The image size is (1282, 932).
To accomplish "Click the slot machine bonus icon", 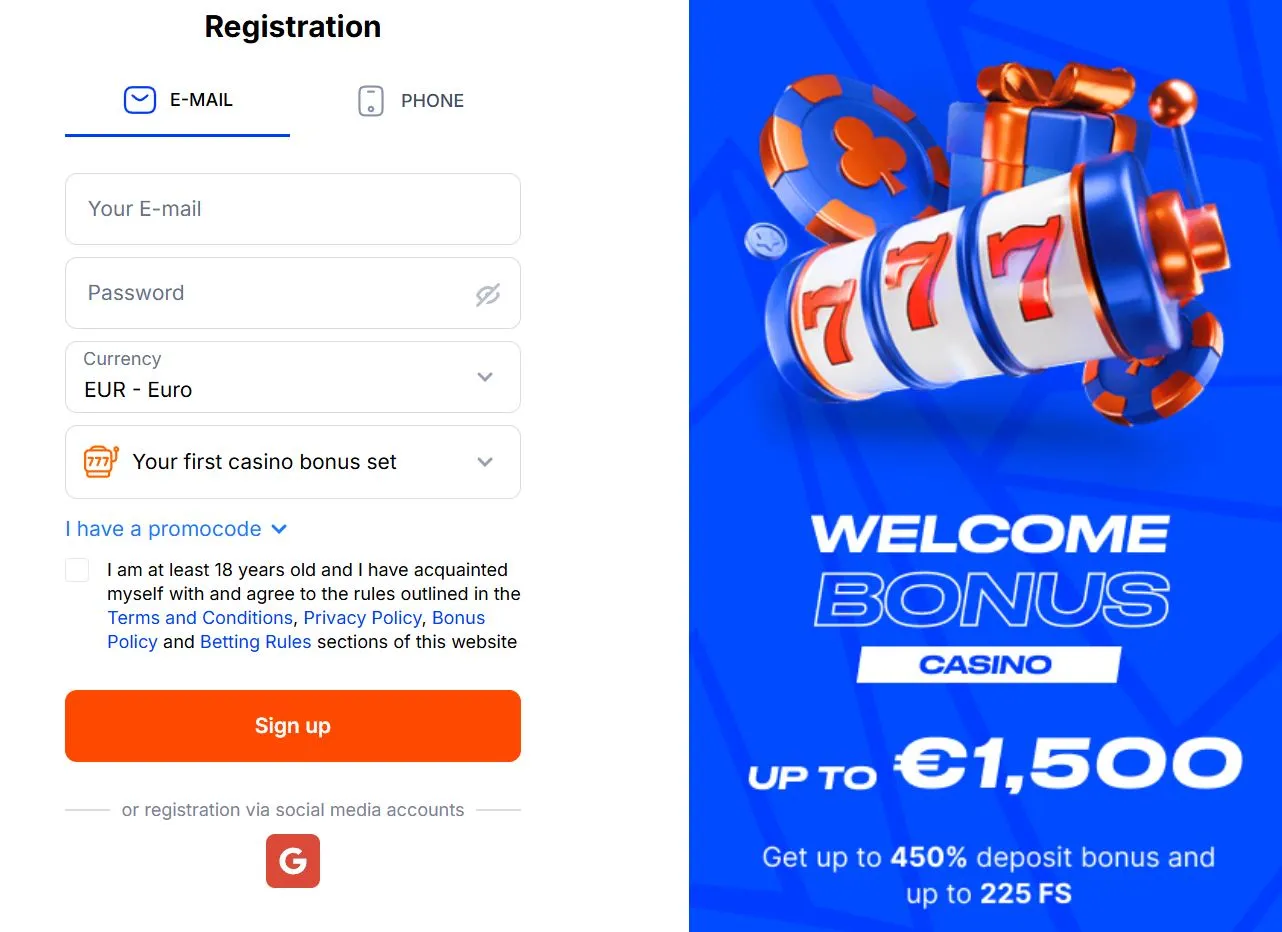I will 101,462.
